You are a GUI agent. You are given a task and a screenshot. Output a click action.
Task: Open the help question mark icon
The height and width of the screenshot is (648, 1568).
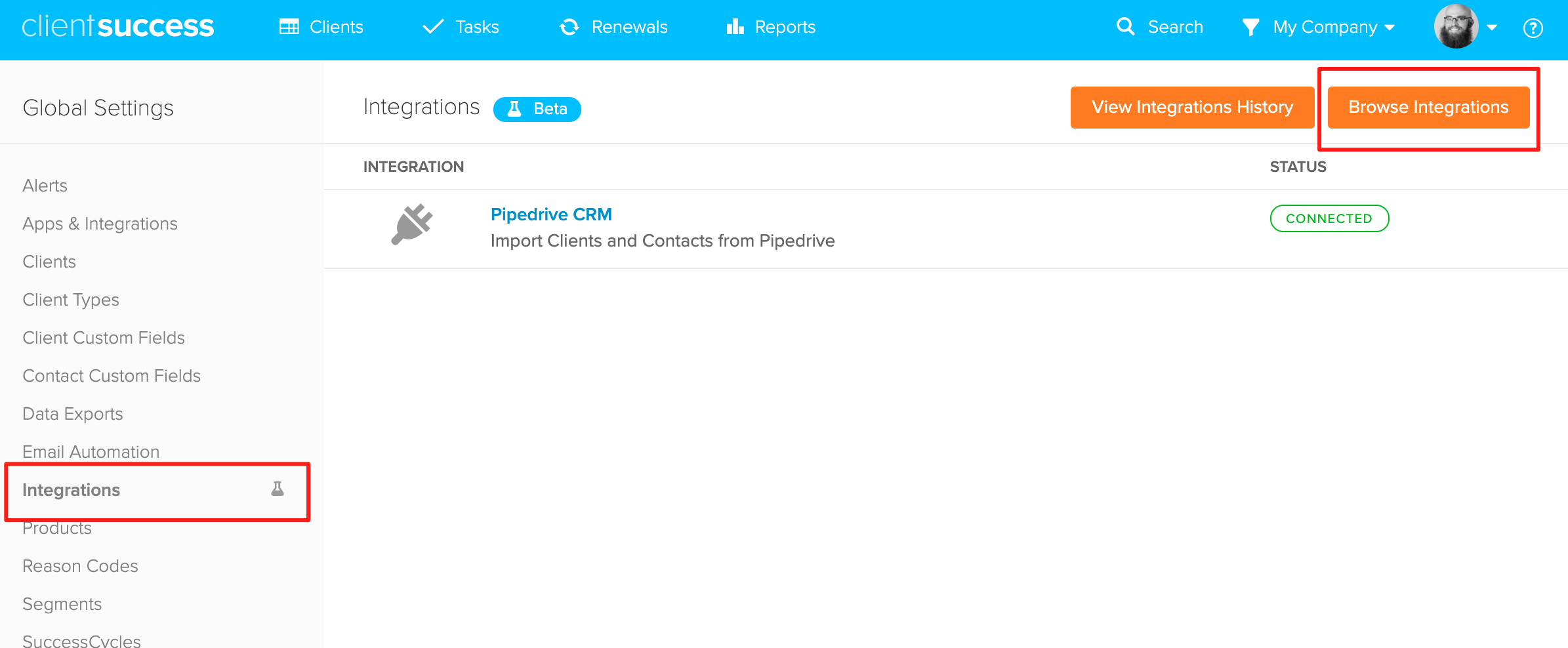1533,28
